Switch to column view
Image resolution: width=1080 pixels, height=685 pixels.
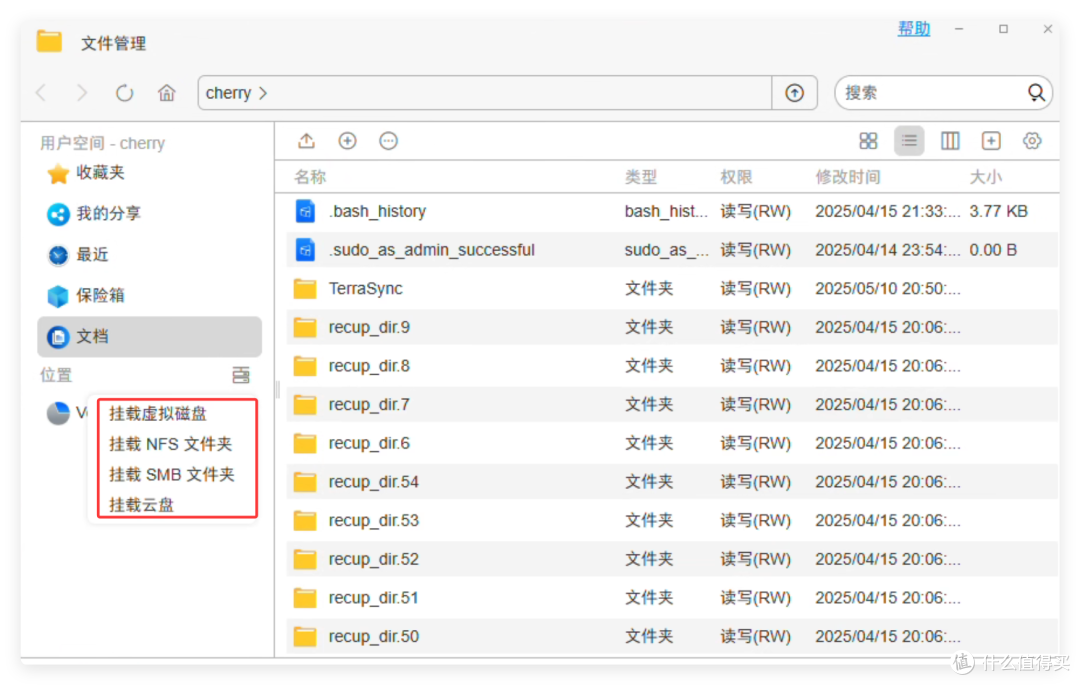950,141
